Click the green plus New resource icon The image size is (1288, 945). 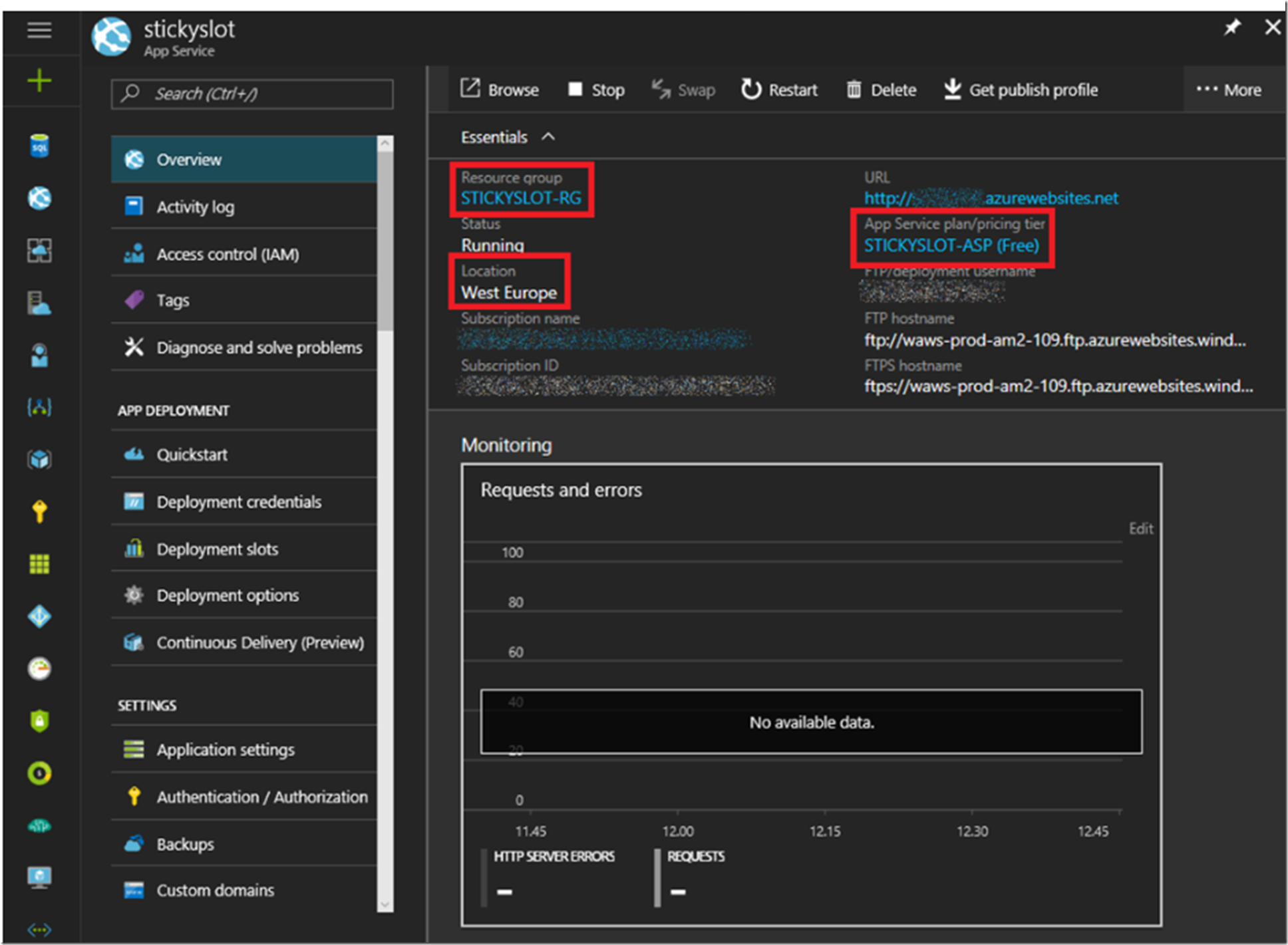[x=39, y=81]
